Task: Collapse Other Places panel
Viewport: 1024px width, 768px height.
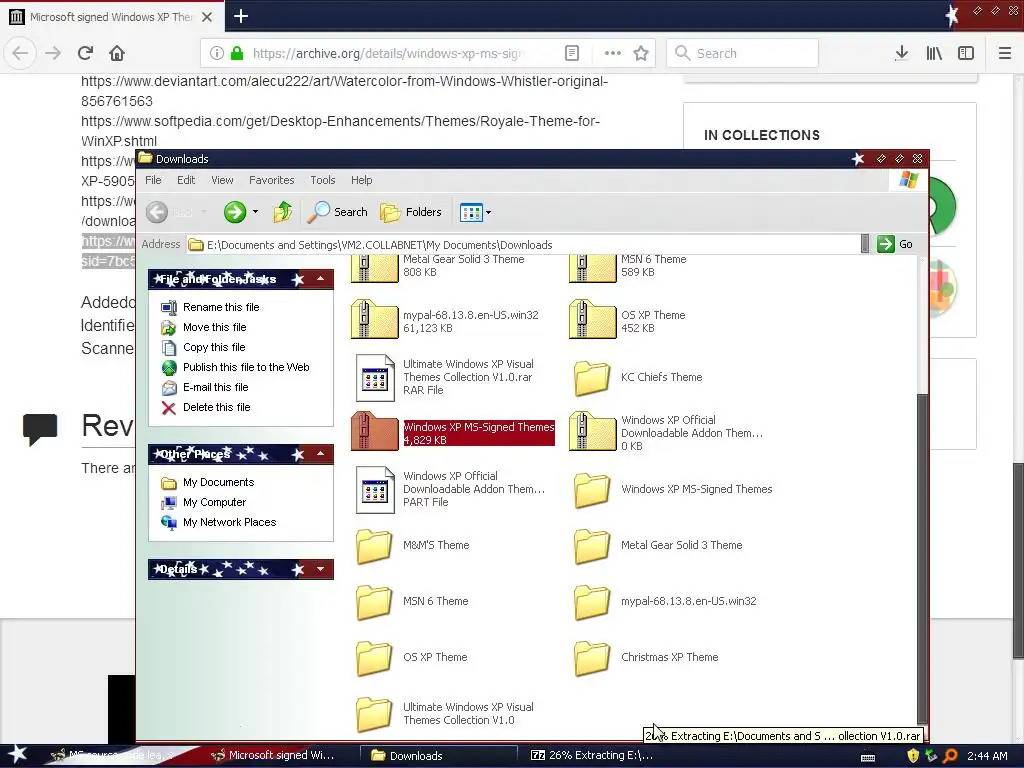Action: coord(321,454)
